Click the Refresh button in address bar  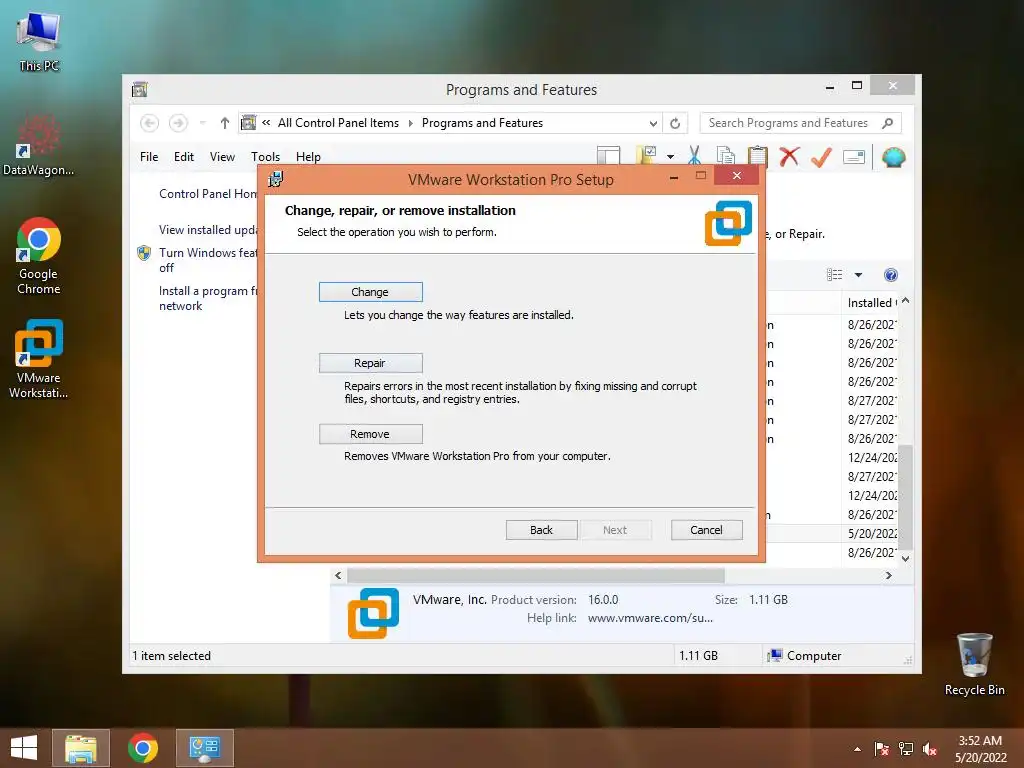point(675,123)
